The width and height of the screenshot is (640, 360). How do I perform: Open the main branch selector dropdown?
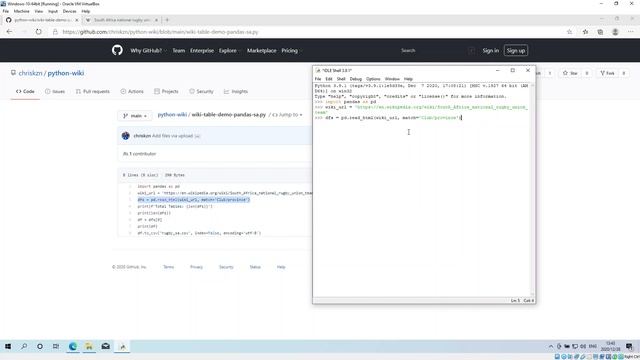[x=135, y=116]
